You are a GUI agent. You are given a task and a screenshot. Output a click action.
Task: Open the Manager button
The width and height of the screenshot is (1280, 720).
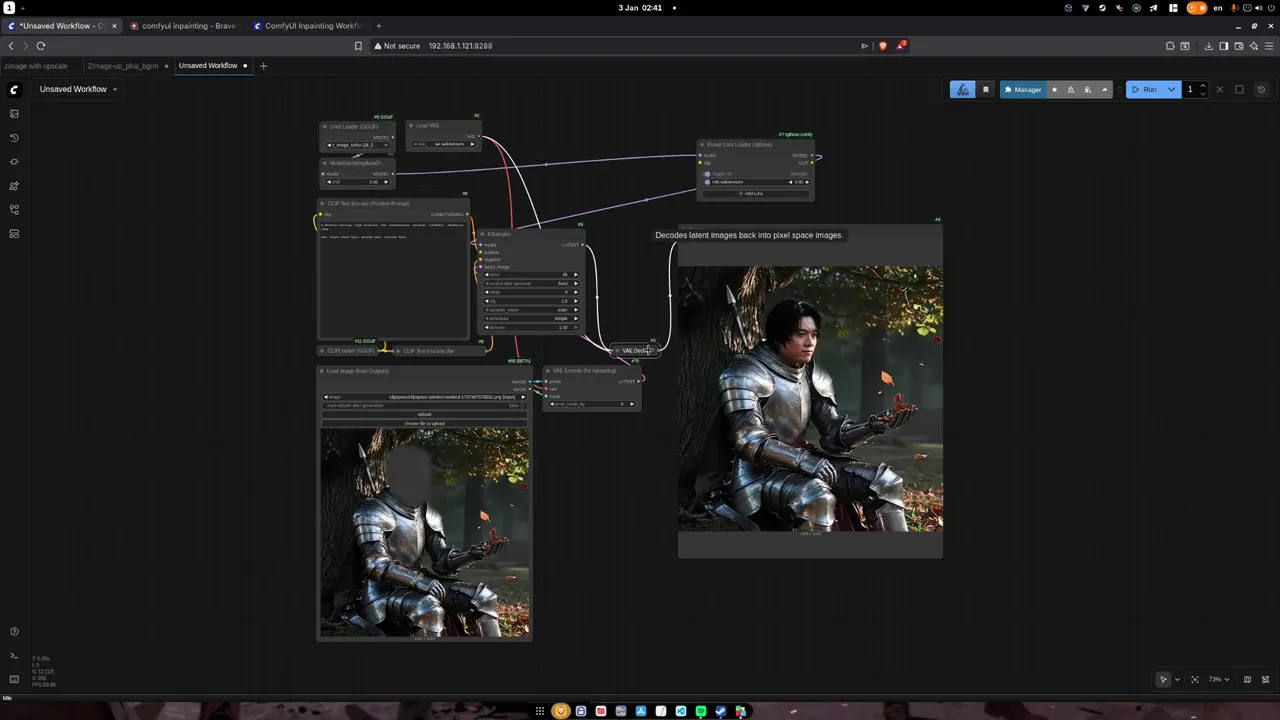(1023, 90)
